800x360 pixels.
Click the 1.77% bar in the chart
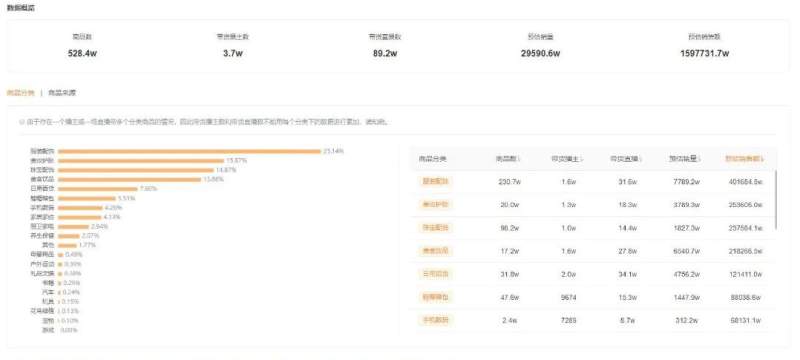67,245
